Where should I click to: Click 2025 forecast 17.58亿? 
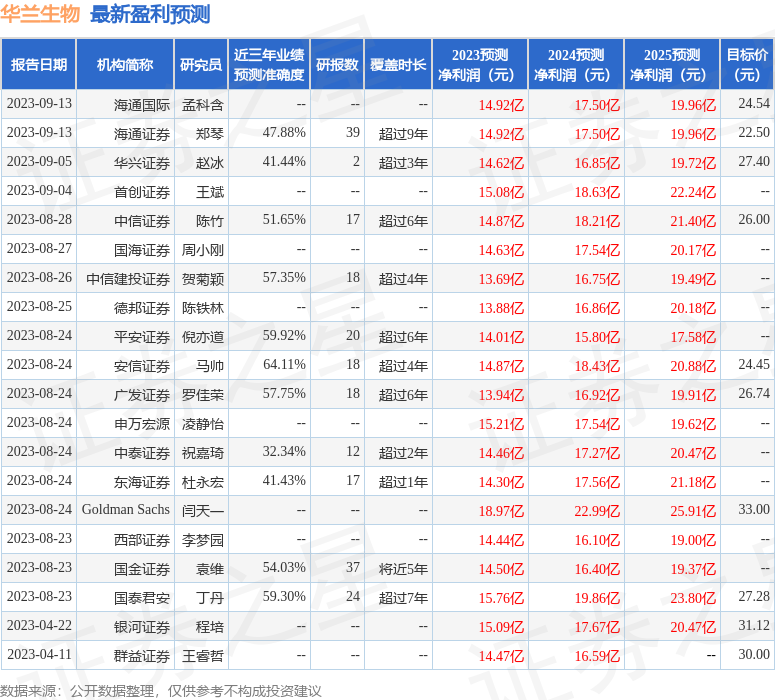(x=693, y=337)
